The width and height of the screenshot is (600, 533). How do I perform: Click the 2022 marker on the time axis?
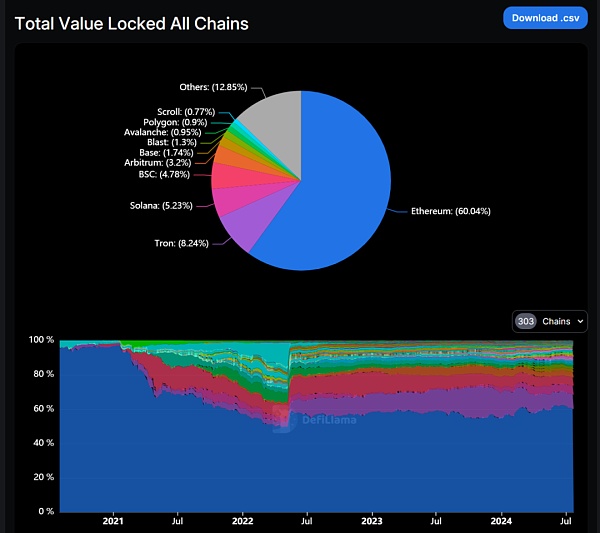242,521
